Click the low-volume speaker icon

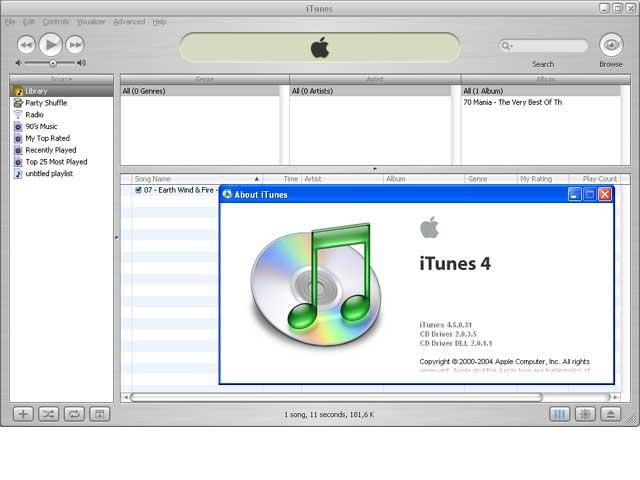pyautogui.click(x=18, y=63)
